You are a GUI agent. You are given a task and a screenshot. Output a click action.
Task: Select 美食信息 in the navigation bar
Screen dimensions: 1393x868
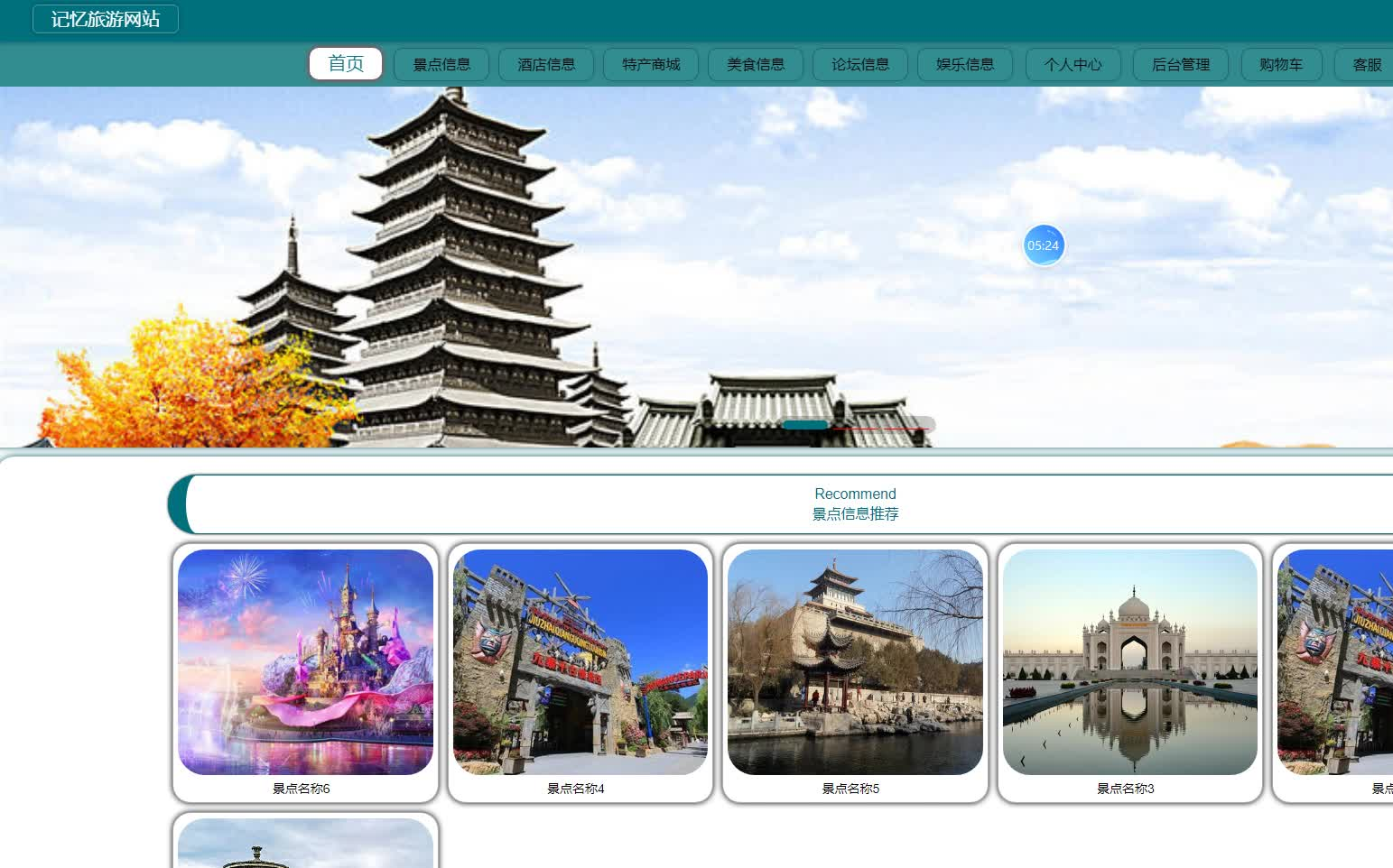[x=756, y=64]
